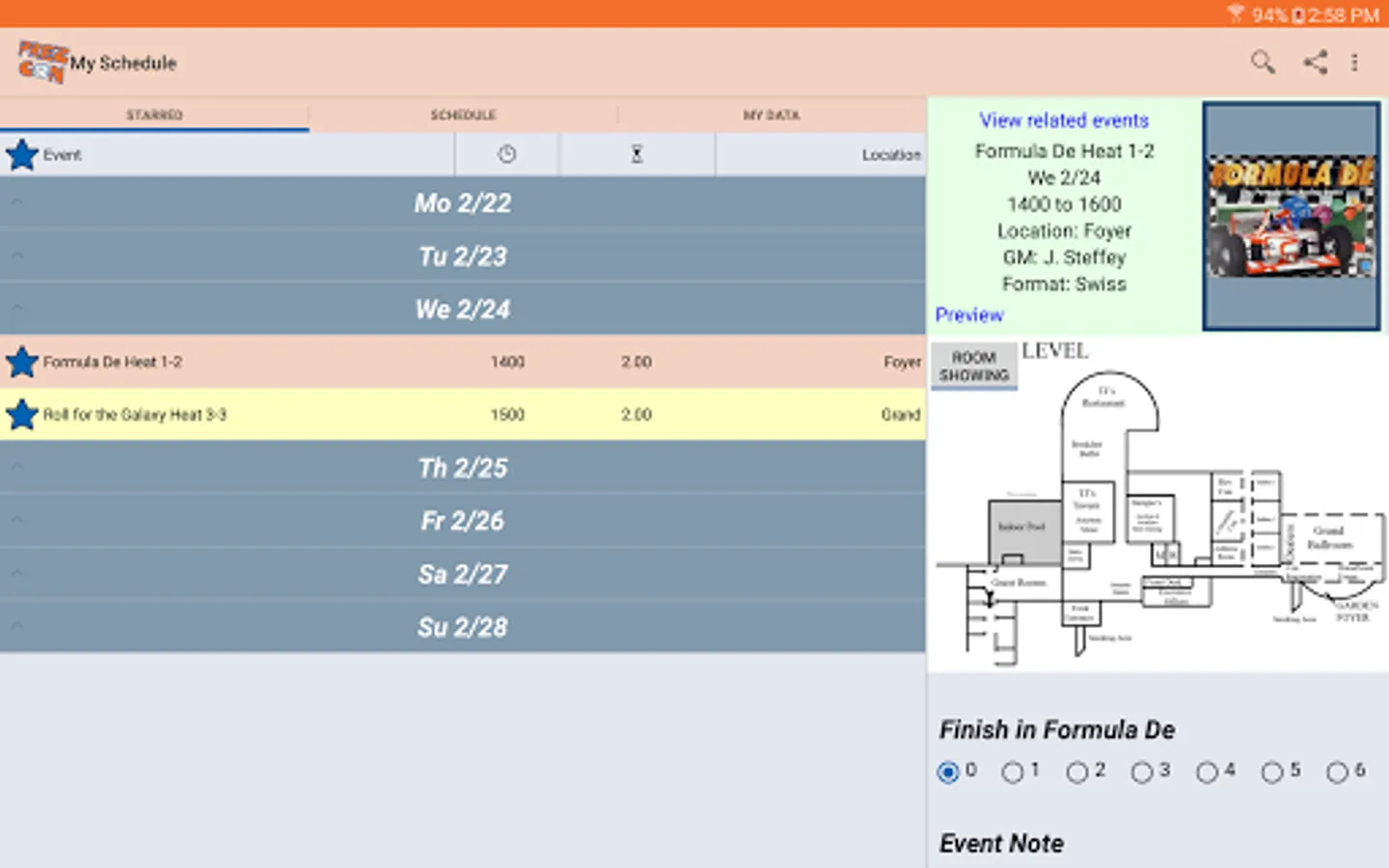Select the Formula De Heat 1-2 row name
The image size is (1389, 868).
click(x=112, y=362)
